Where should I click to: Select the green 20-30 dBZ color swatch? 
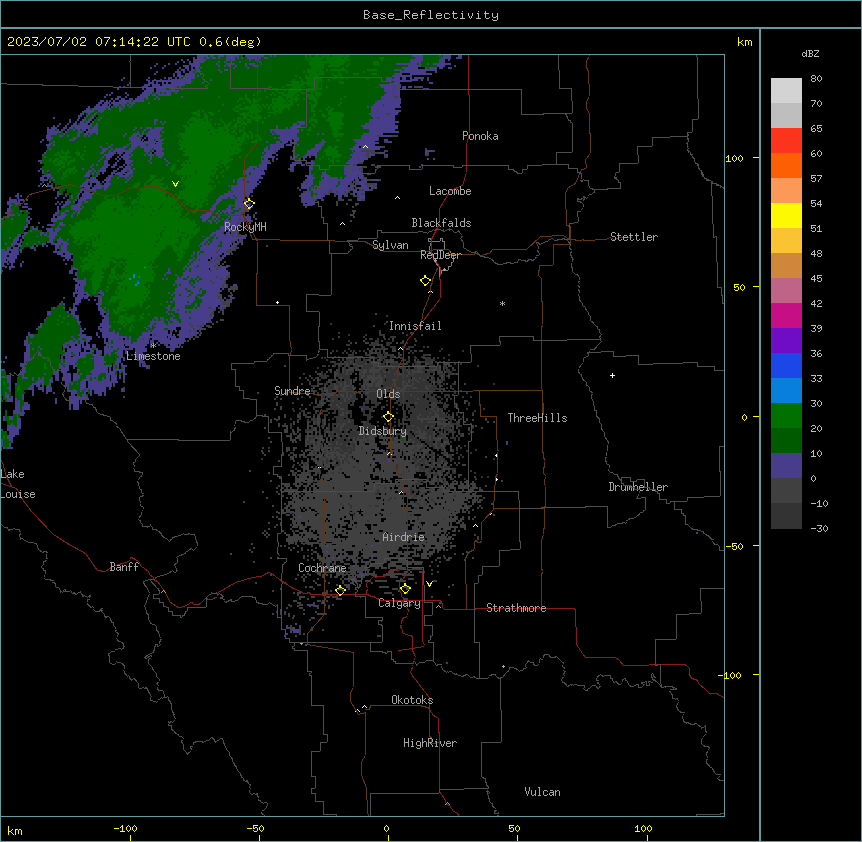pos(786,416)
